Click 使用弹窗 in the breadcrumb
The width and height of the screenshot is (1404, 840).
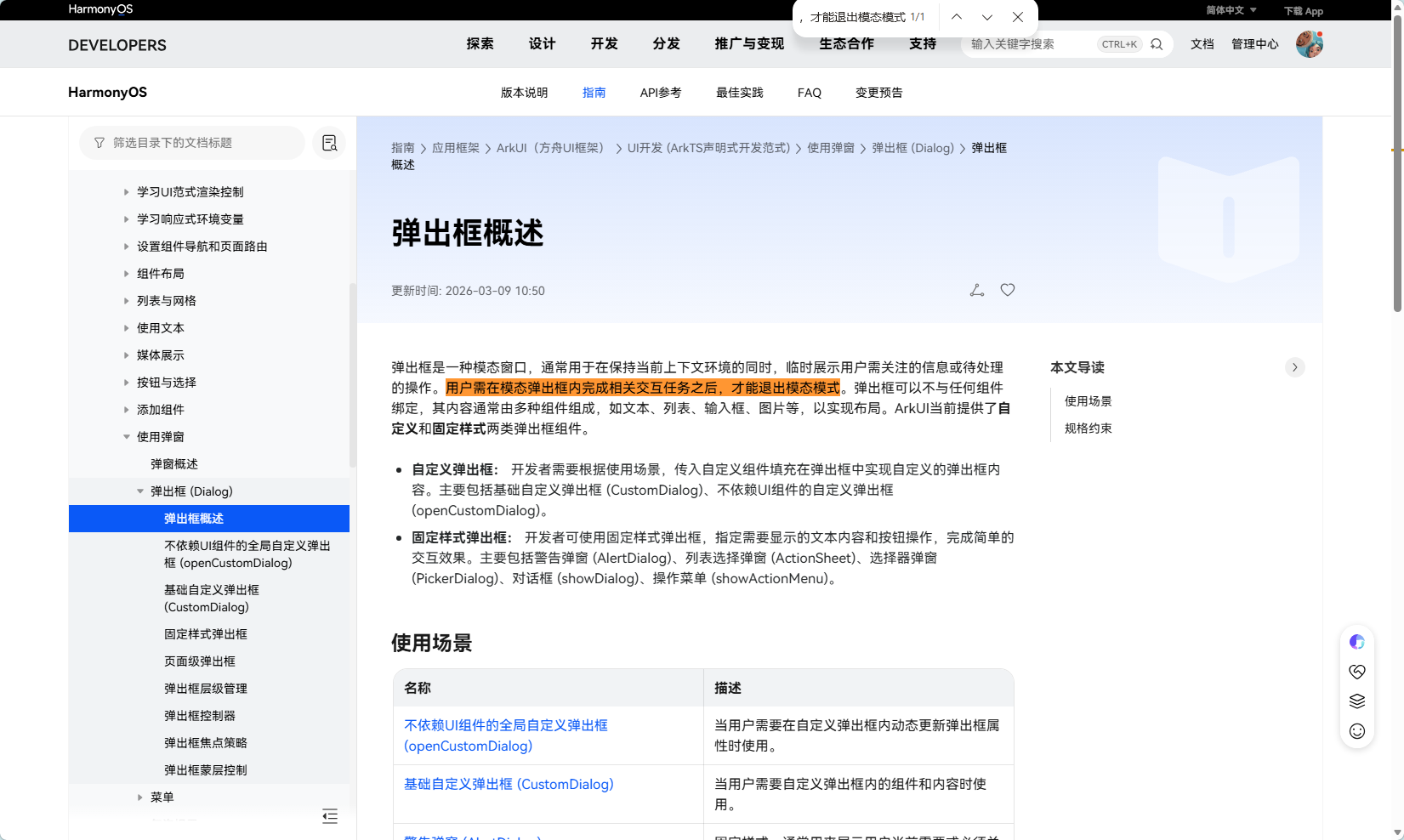(831, 148)
